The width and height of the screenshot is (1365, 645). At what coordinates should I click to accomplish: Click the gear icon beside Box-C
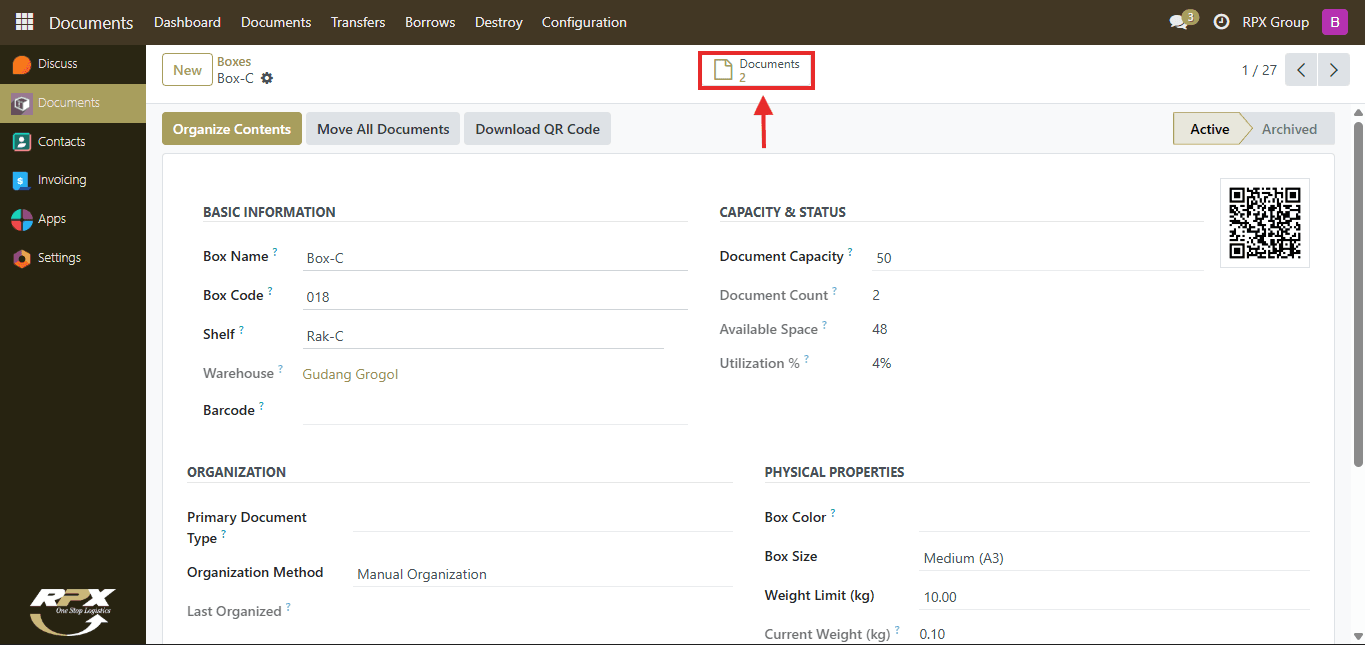coord(267,78)
